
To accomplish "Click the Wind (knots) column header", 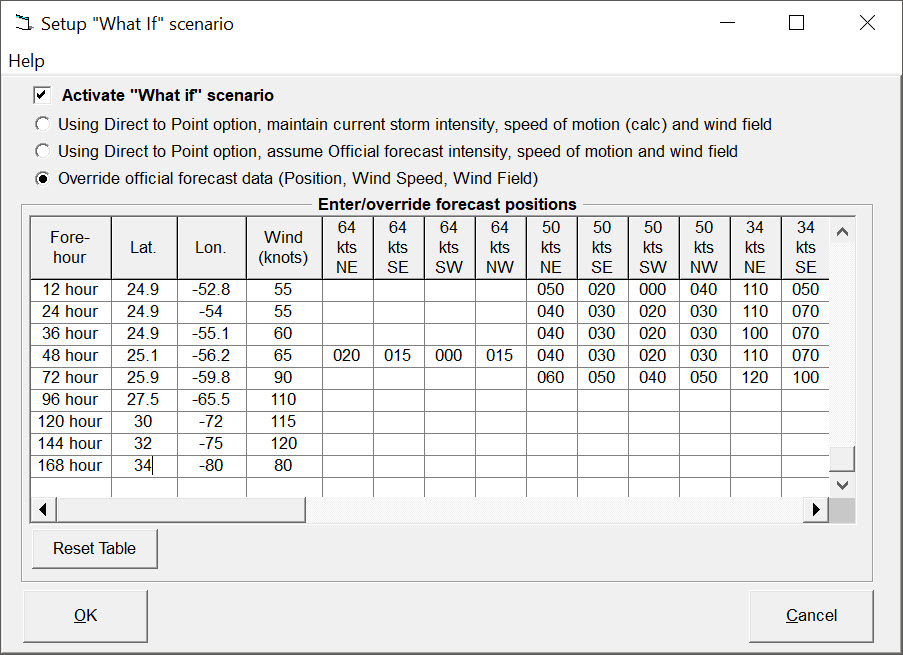I will [284, 248].
